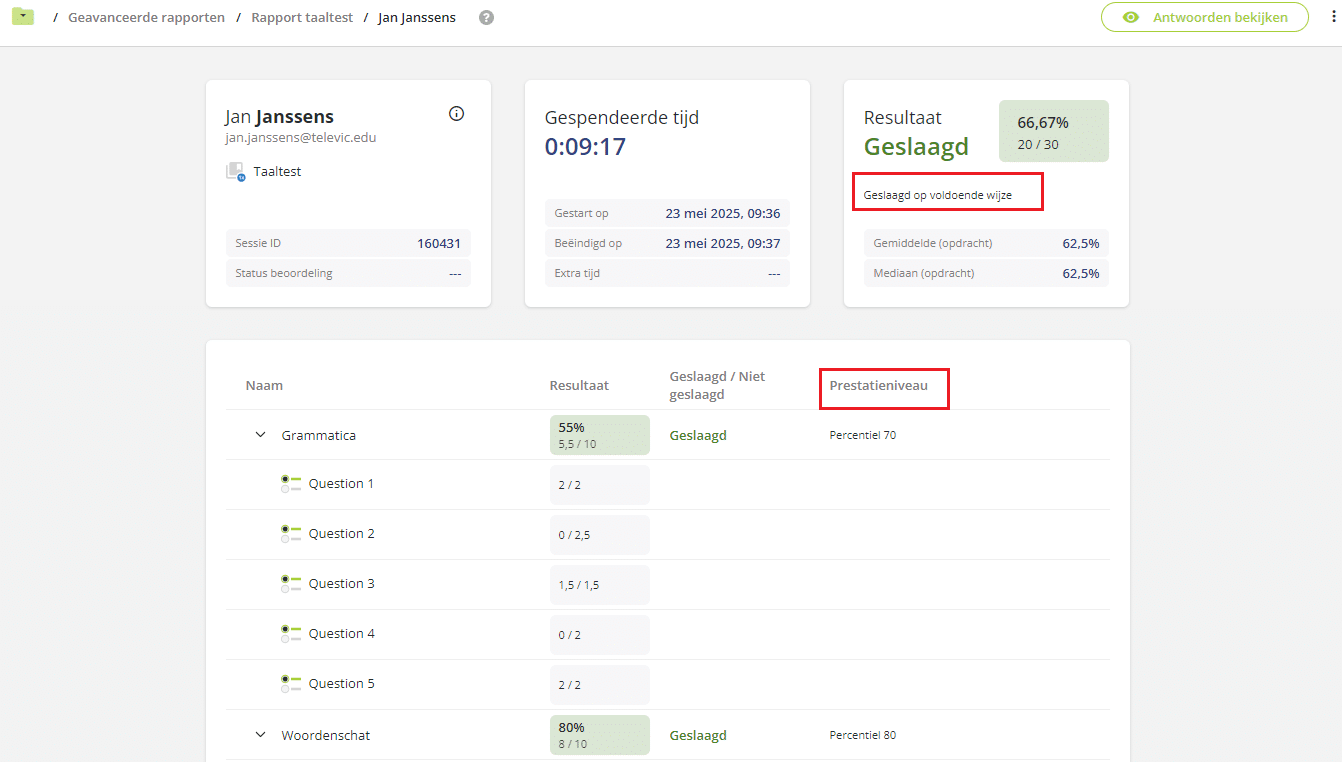Open Question 1 row
Viewport: 1342px width, 762px height.
tap(668, 484)
